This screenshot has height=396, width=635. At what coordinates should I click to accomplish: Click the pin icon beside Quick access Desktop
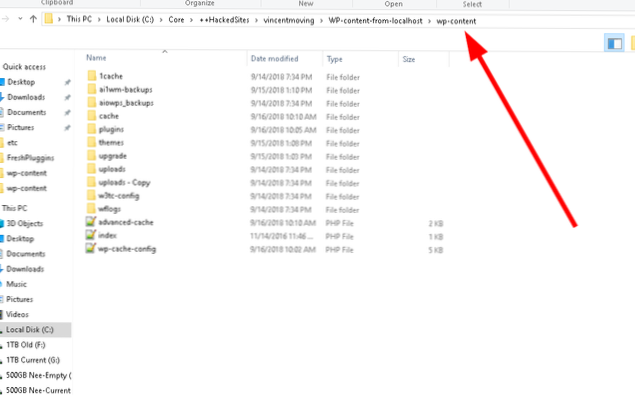tap(67, 82)
